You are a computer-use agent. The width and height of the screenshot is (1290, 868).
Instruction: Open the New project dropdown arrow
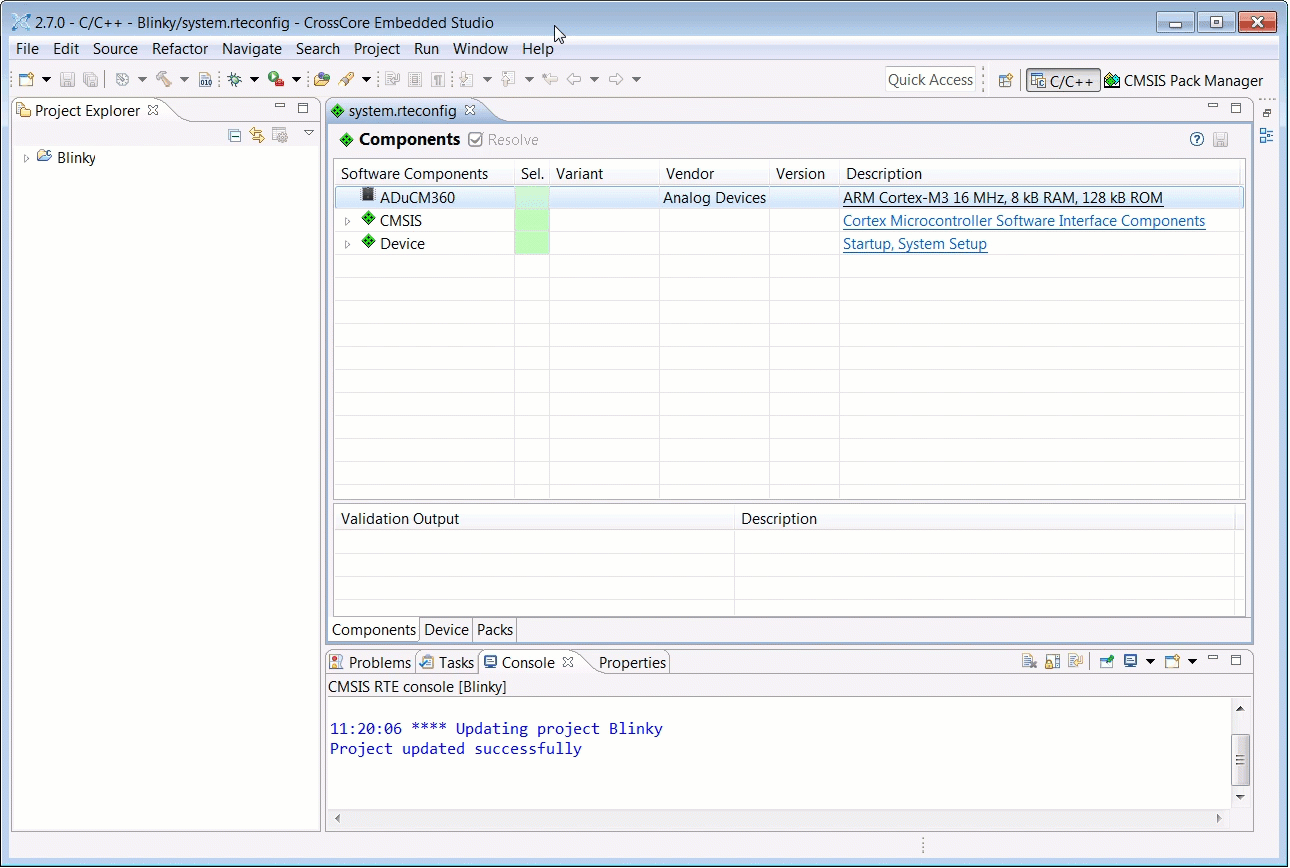46,79
